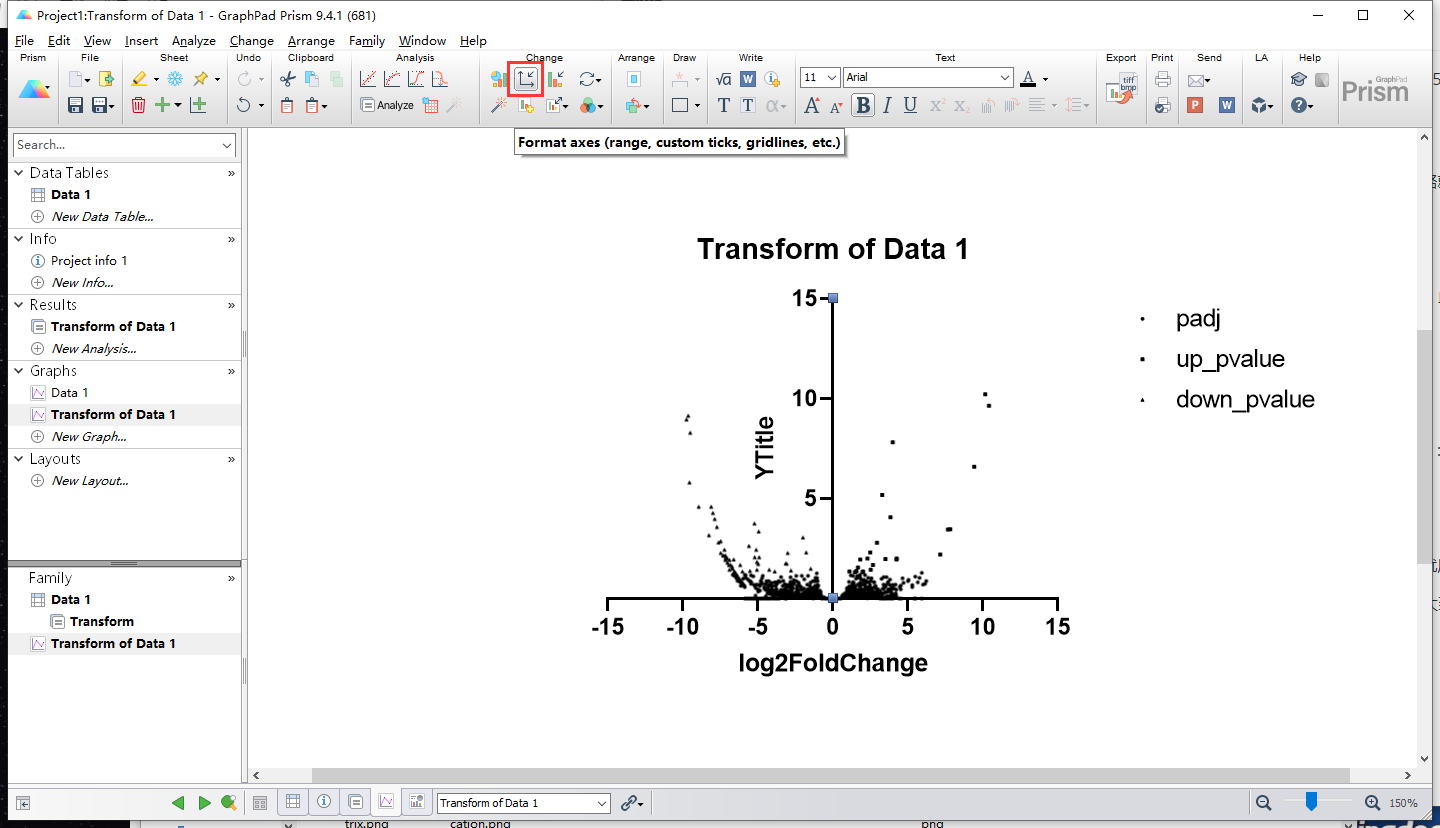Click New Data Table link in navigator
Screen dimensions: 1440x828
coord(102,216)
